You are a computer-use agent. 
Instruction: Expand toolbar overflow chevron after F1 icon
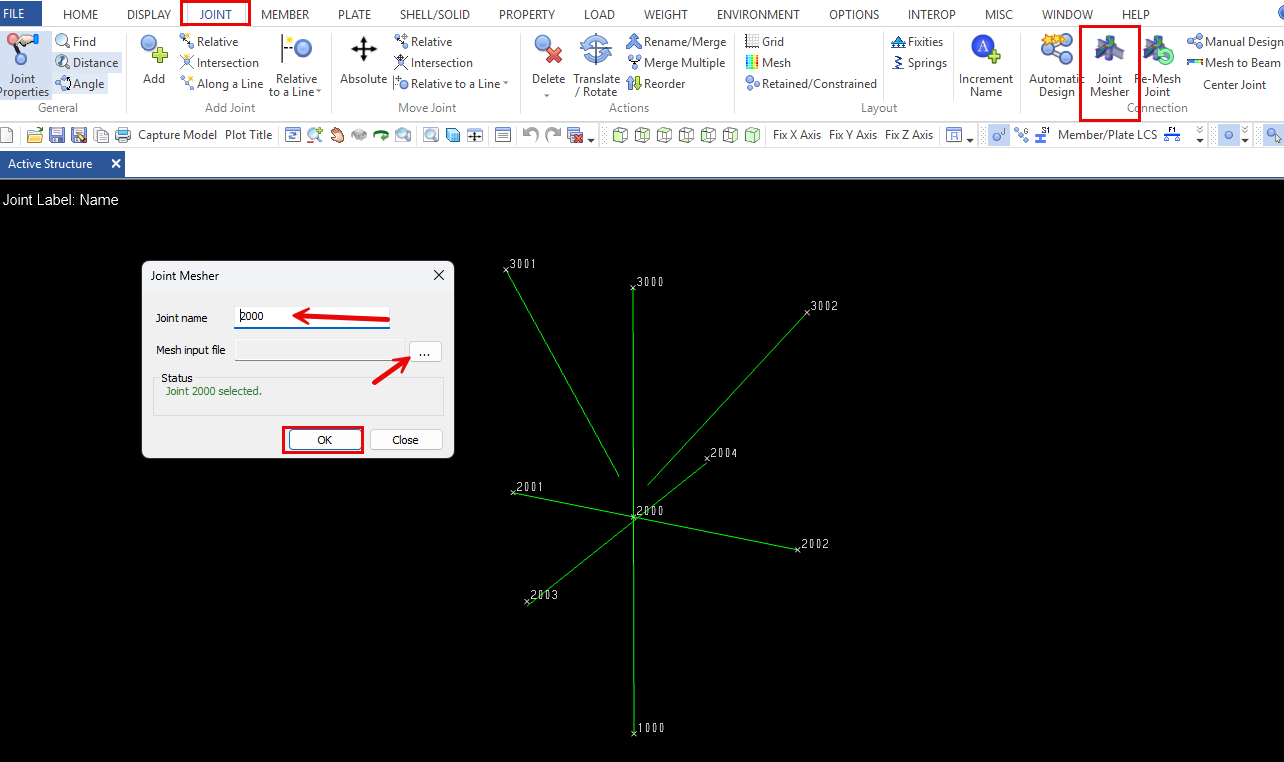1200,135
